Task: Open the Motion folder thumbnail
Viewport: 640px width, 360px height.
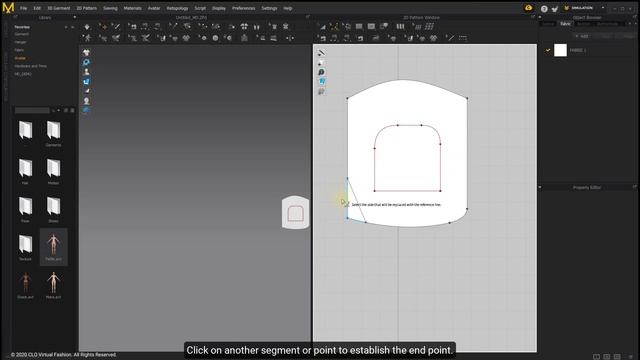Action: point(53,171)
